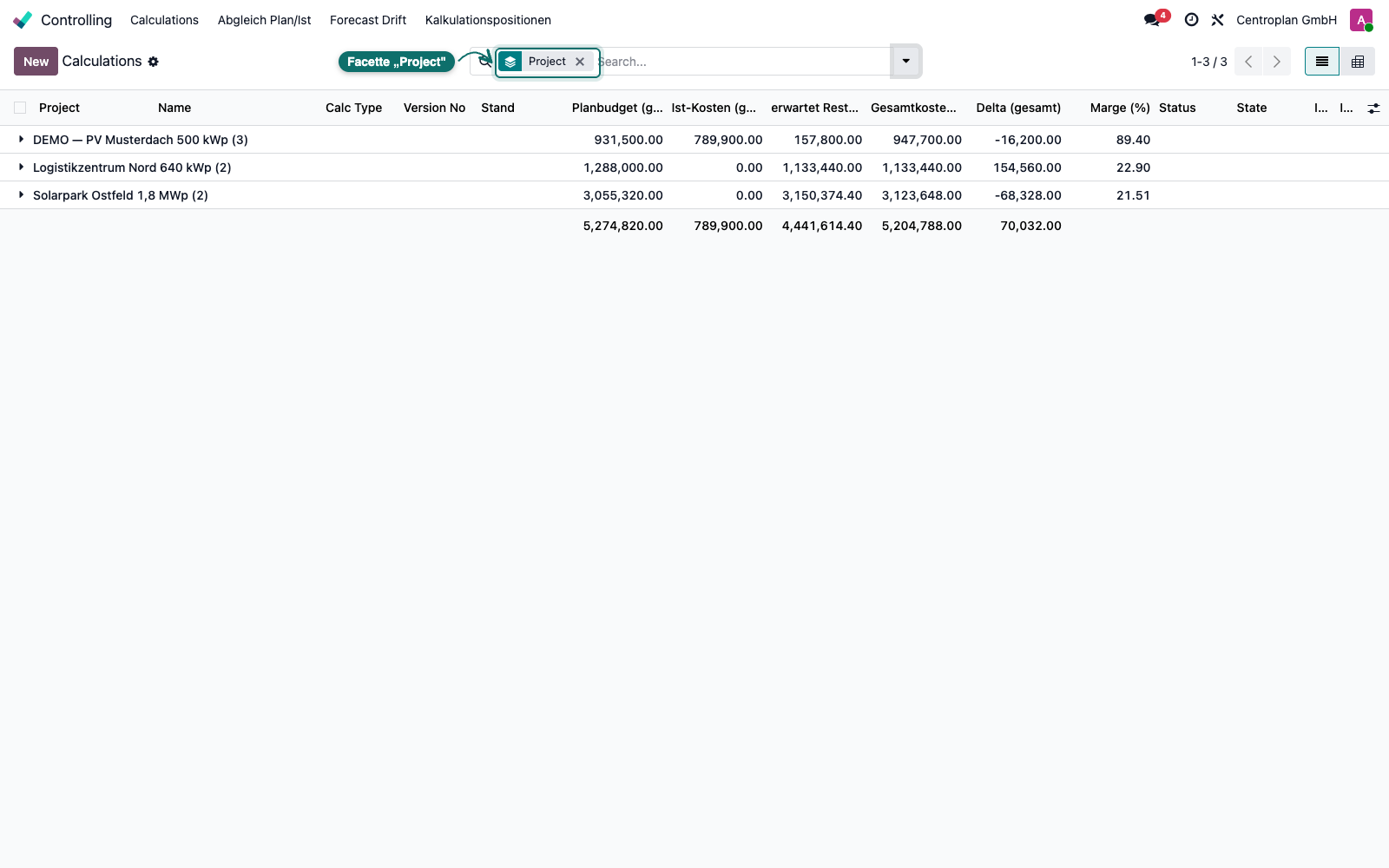The height and width of the screenshot is (868, 1389).
Task: Switch to list view
Action: [x=1322, y=62]
